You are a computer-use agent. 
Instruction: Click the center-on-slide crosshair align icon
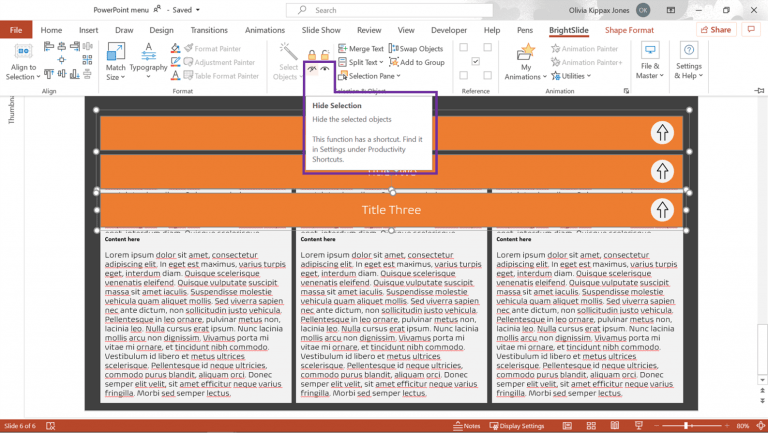point(62,60)
